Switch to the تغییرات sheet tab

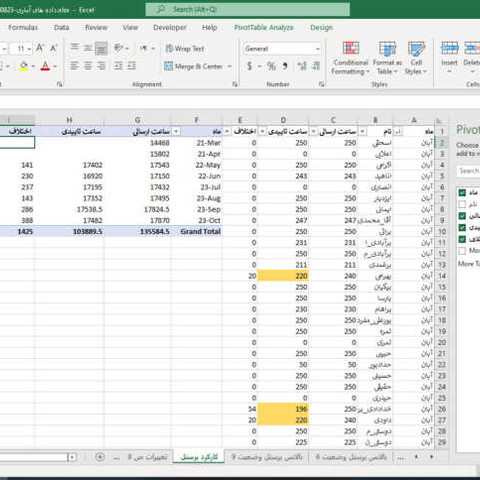pos(147,457)
